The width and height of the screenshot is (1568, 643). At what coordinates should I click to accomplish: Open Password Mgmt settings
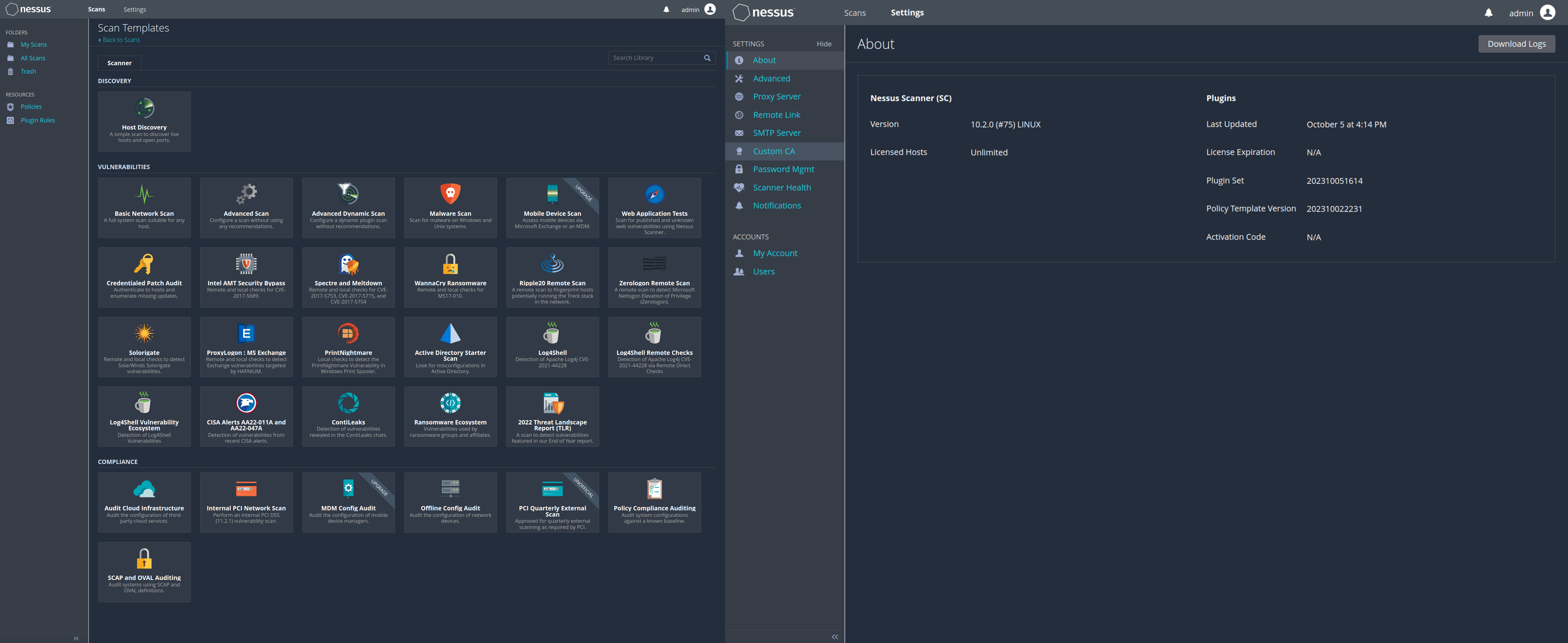(x=784, y=169)
